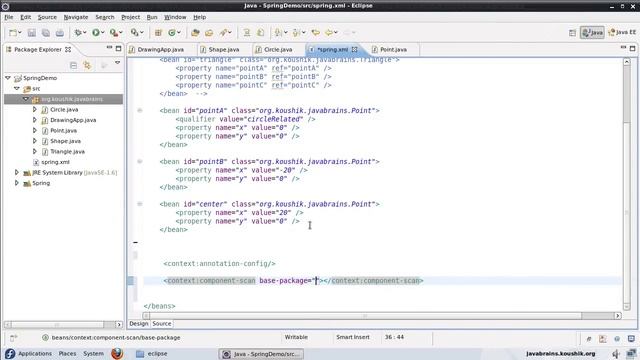
Task: Click the Print toolbar icon
Action: click(60, 33)
